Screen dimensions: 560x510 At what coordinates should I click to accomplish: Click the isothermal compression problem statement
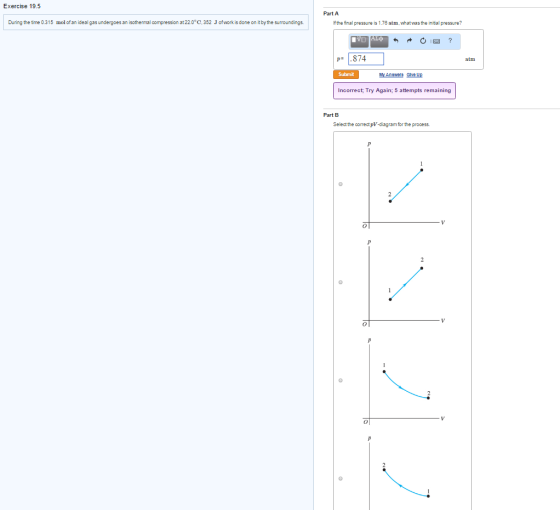click(156, 22)
